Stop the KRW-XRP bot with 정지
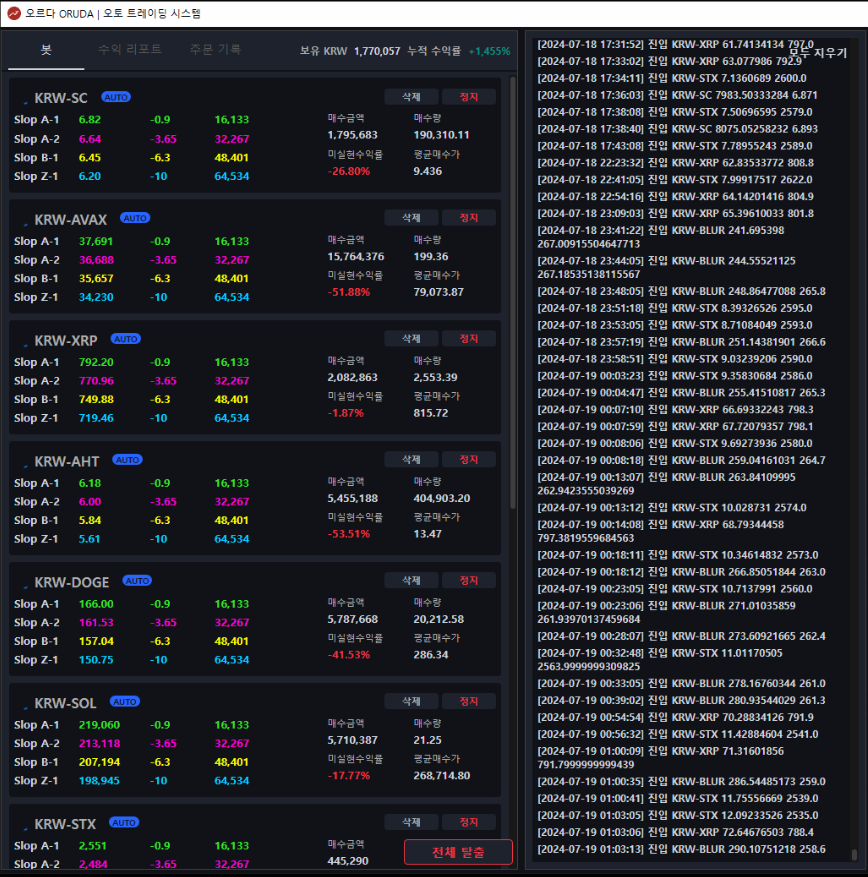The width and height of the screenshot is (868, 877). coord(469,338)
